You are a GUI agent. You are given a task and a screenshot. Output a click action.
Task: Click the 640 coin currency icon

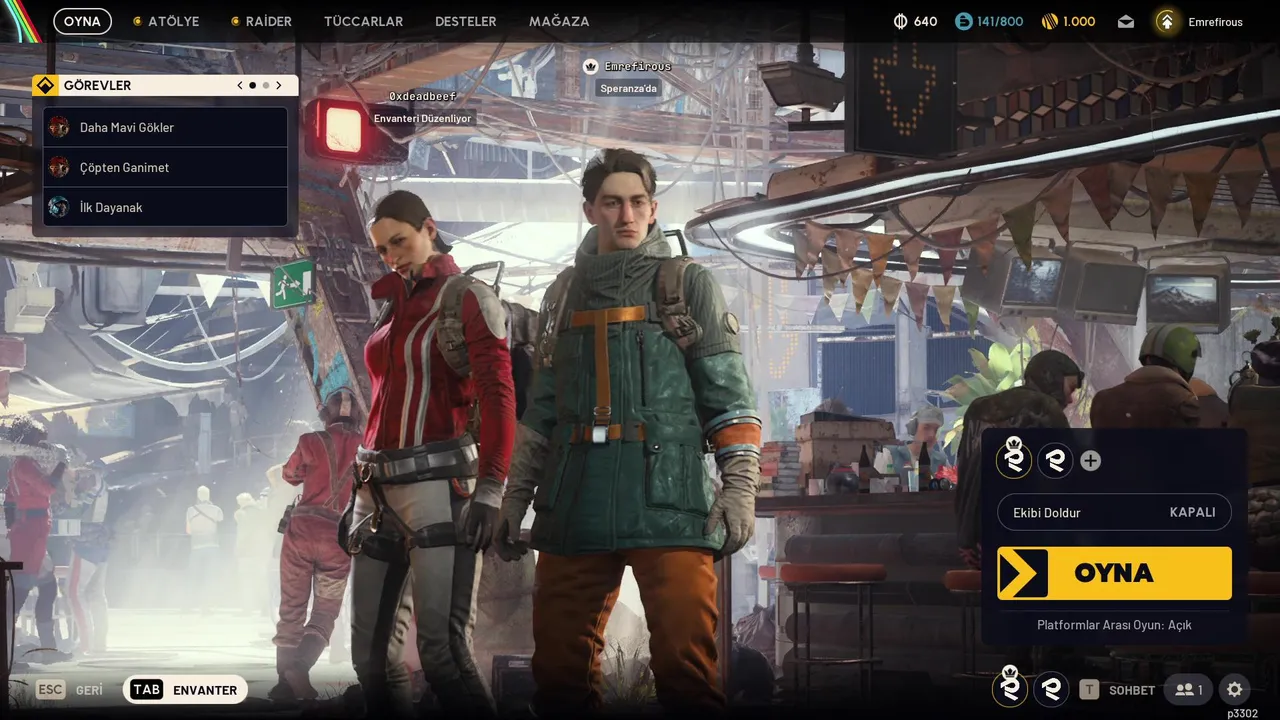900,21
